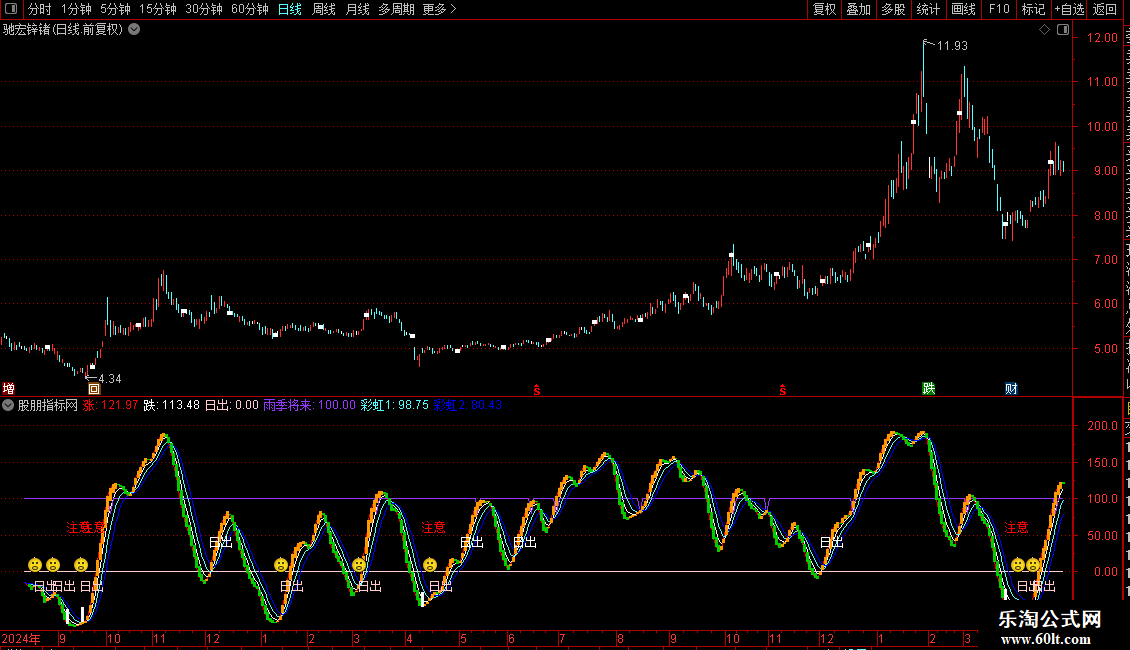Click the diamond icon above the price chart

[1044, 30]
